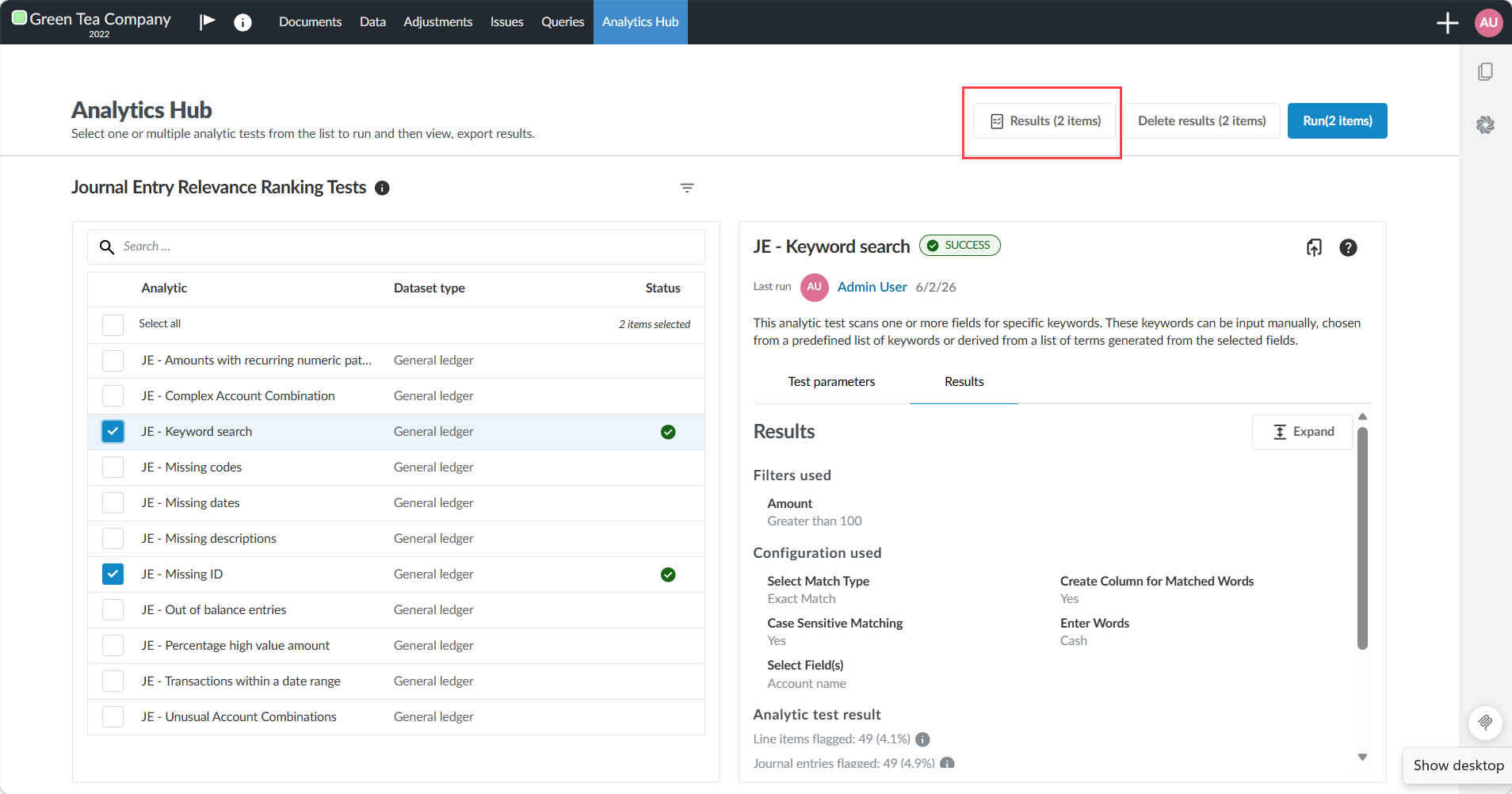Click the search magnifier icon
This screenshot has width=1512, height=794.
click(106, 247)
